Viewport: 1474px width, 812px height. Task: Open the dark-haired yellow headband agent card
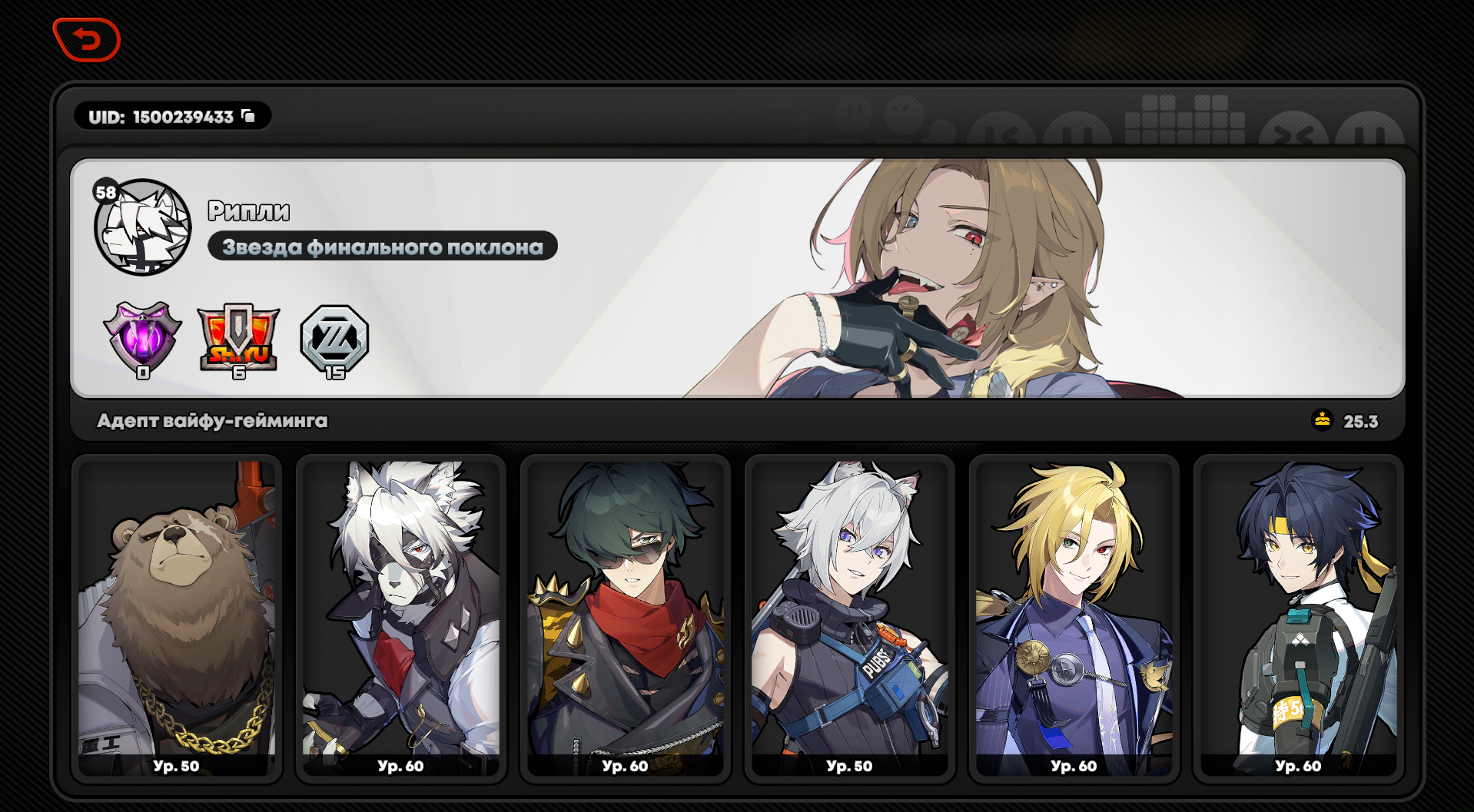tap(1299, 618)
